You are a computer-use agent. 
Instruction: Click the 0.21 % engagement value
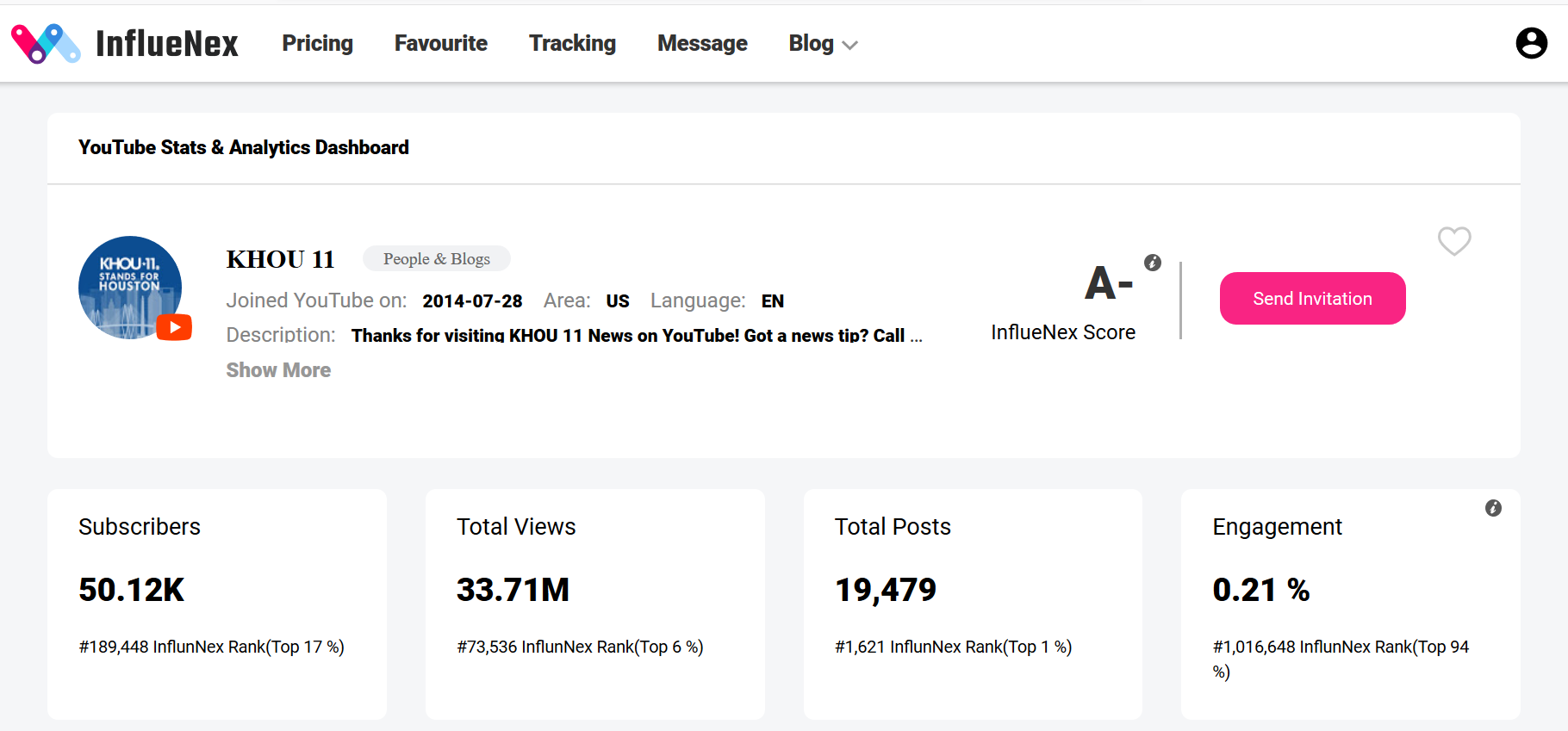pyautogui.click(x=1261, y=590)
